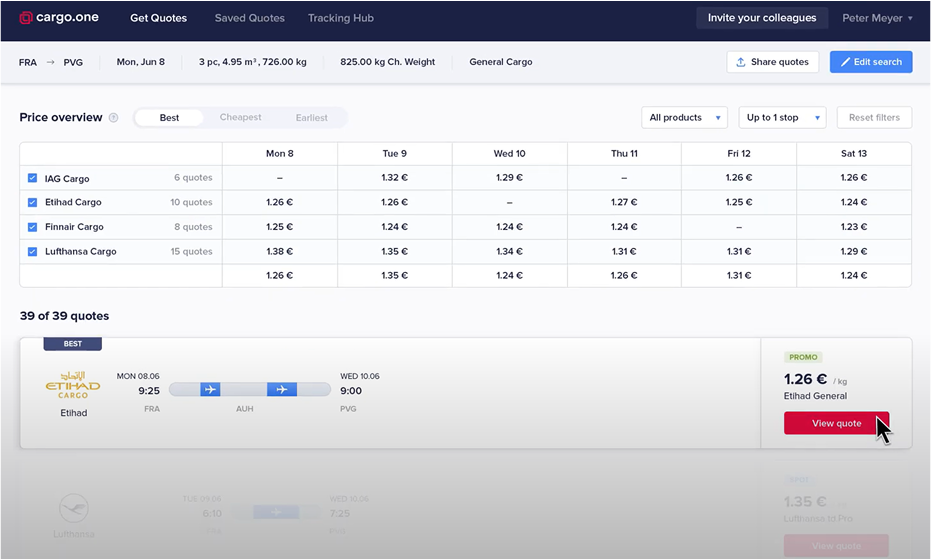Go to Saved Quotes tab

(249, 18)
